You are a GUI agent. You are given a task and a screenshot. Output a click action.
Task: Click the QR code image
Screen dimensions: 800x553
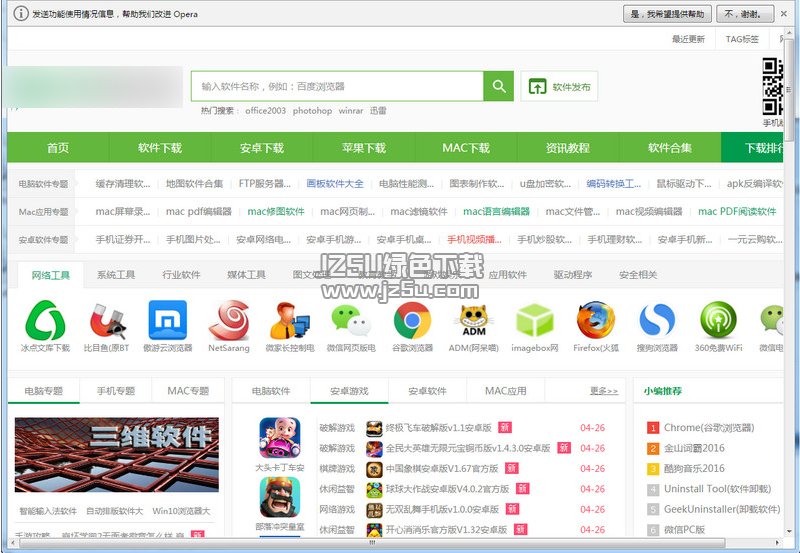pyautogui.click(x=772, y=86)
